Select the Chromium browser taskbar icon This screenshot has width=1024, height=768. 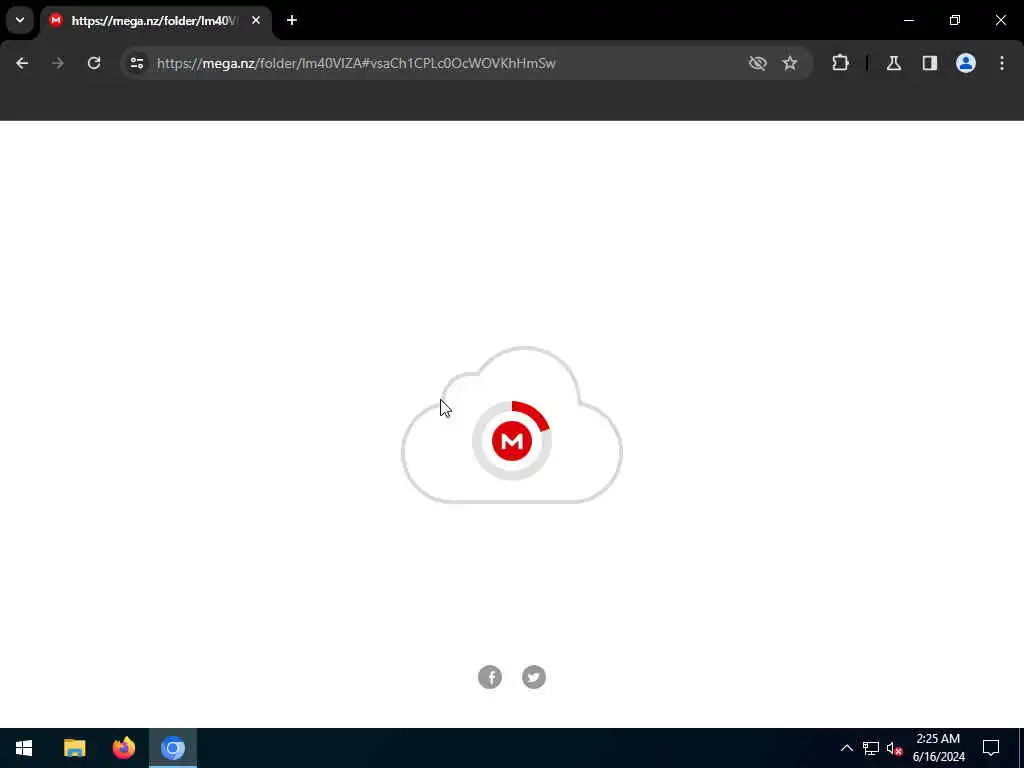click(x=173, y=748)
